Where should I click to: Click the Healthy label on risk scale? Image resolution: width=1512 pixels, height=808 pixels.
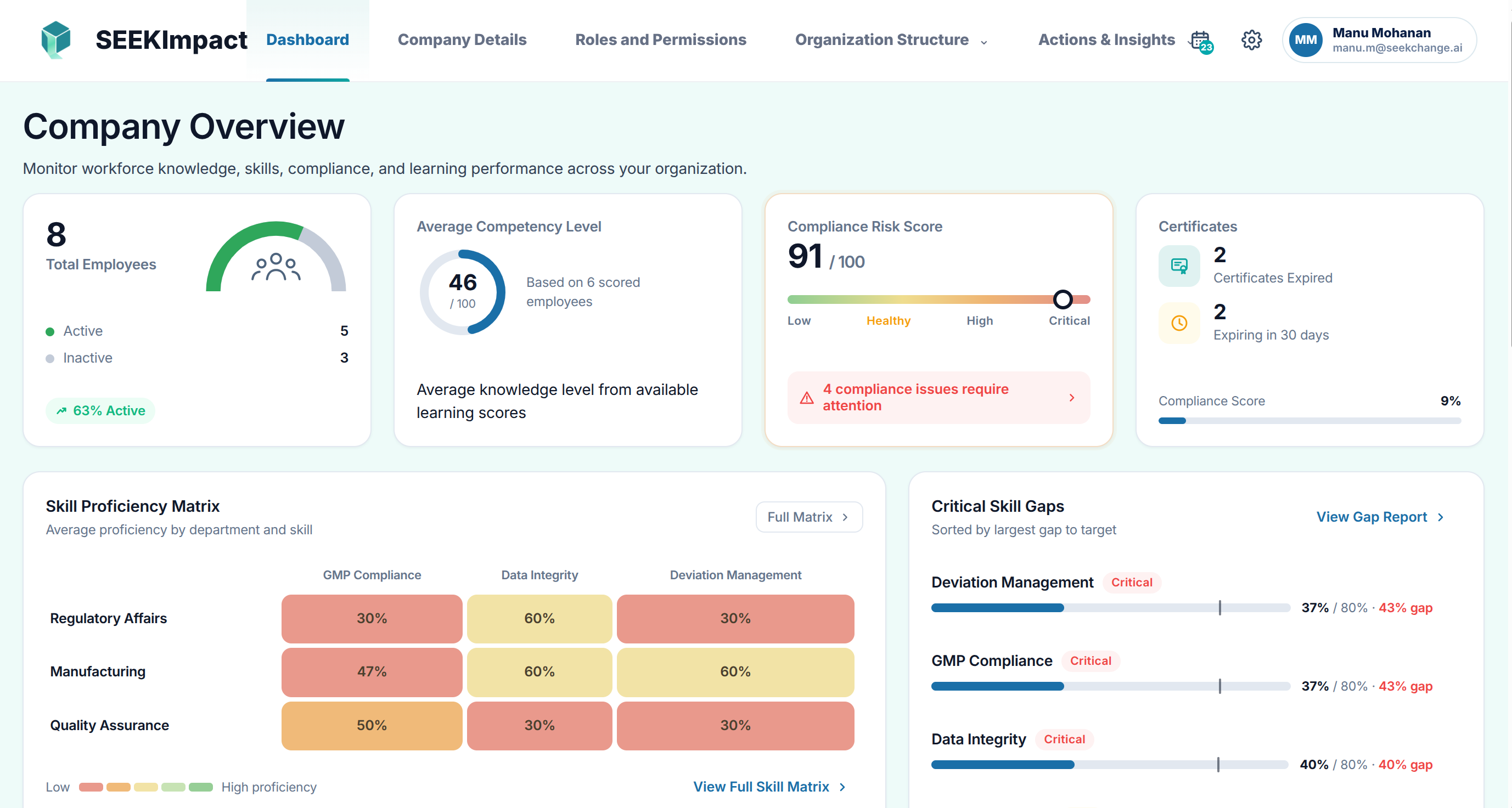click(x=888, y=321)
